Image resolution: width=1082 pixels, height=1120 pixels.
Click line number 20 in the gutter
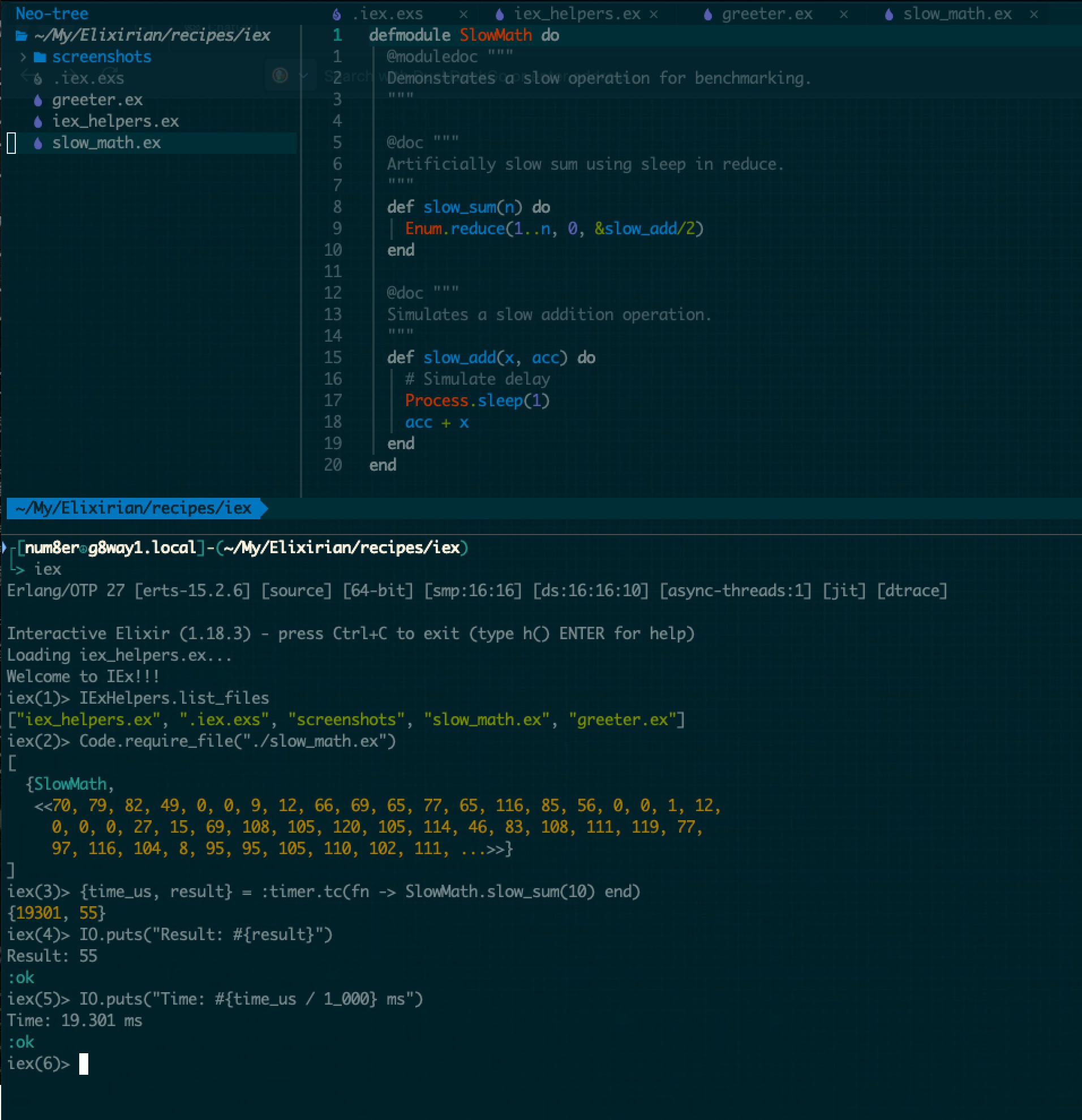pos(333,465)
